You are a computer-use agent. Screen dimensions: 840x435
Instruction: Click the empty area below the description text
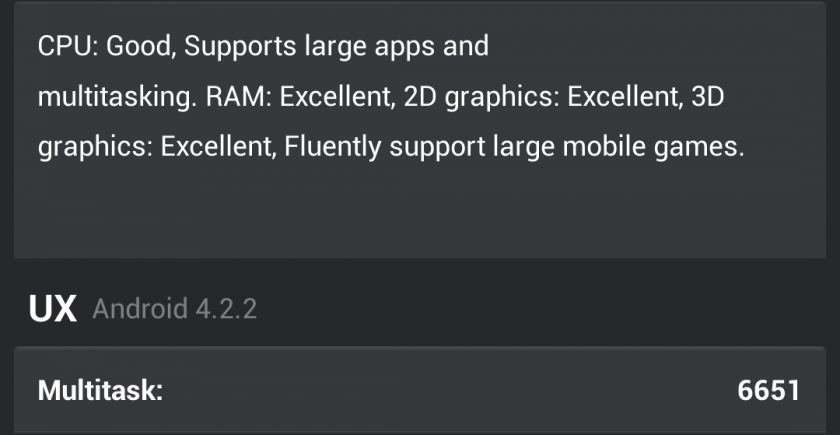pyautogui.click(x=419, y=215)
